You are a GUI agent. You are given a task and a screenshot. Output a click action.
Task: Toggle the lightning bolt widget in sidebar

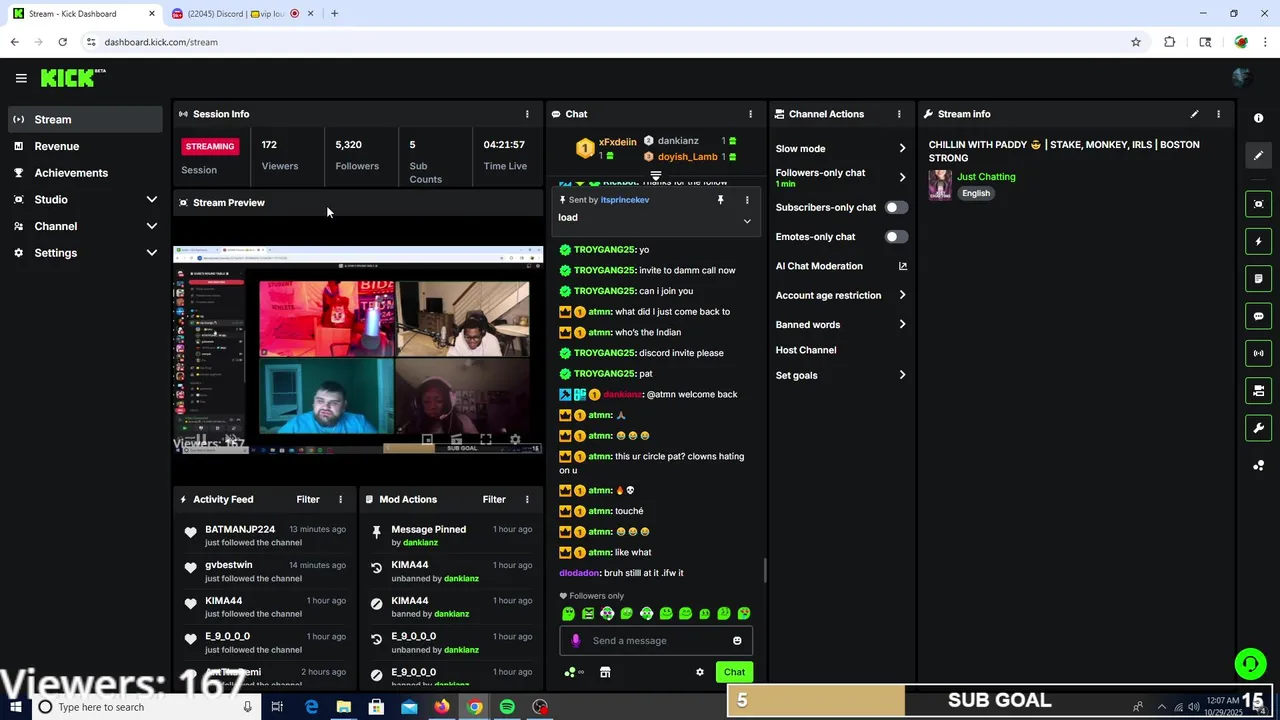(x=1258, y=241)
